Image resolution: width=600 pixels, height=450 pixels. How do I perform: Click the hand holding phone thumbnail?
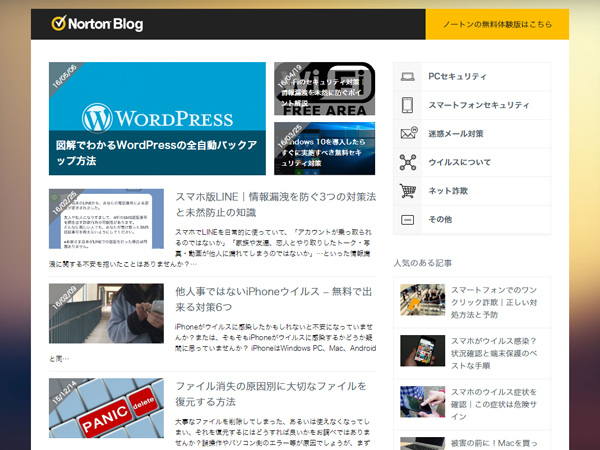[x=423, y=351]
